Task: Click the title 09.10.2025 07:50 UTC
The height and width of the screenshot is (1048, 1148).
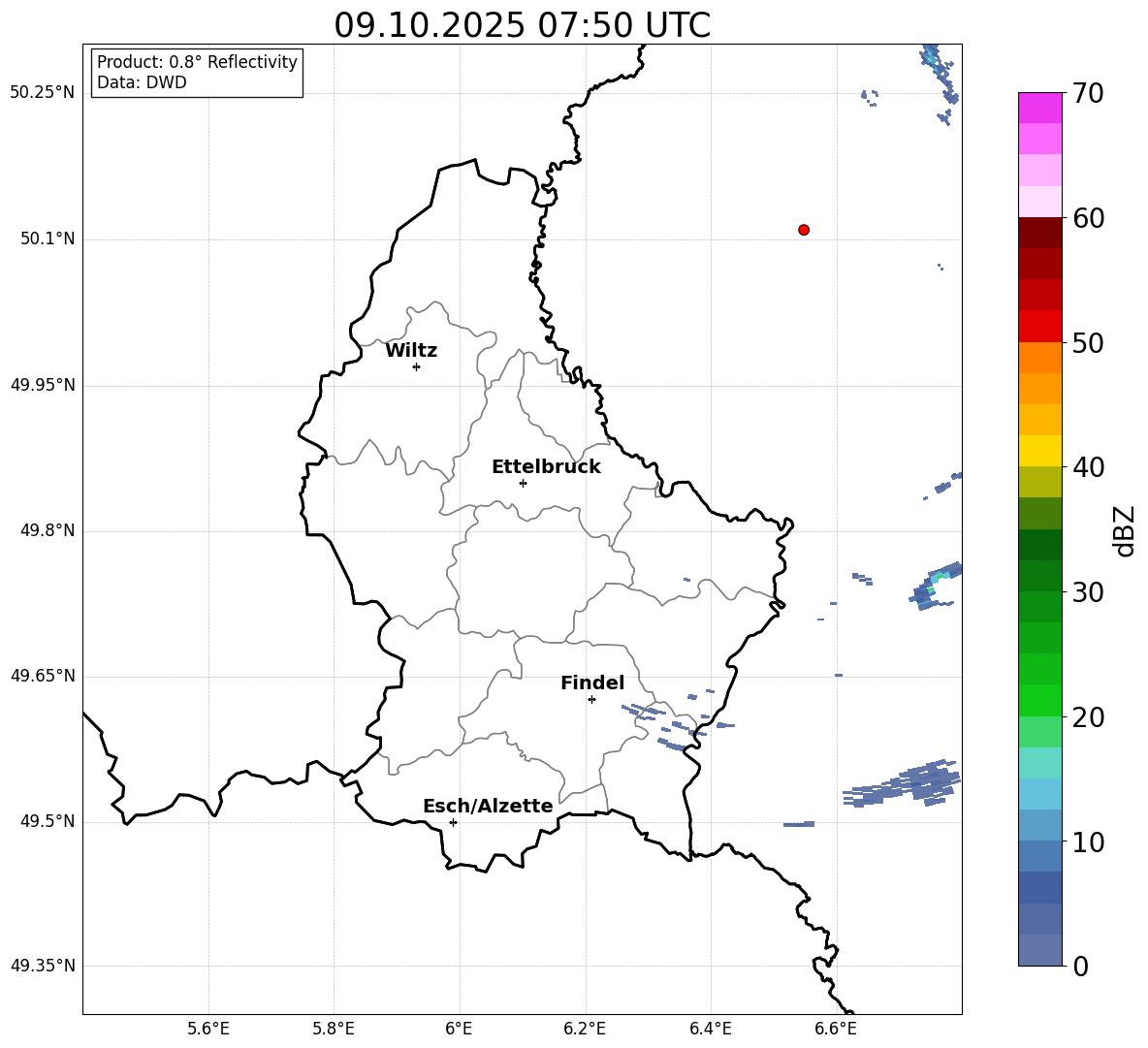Action: (522, 25)
